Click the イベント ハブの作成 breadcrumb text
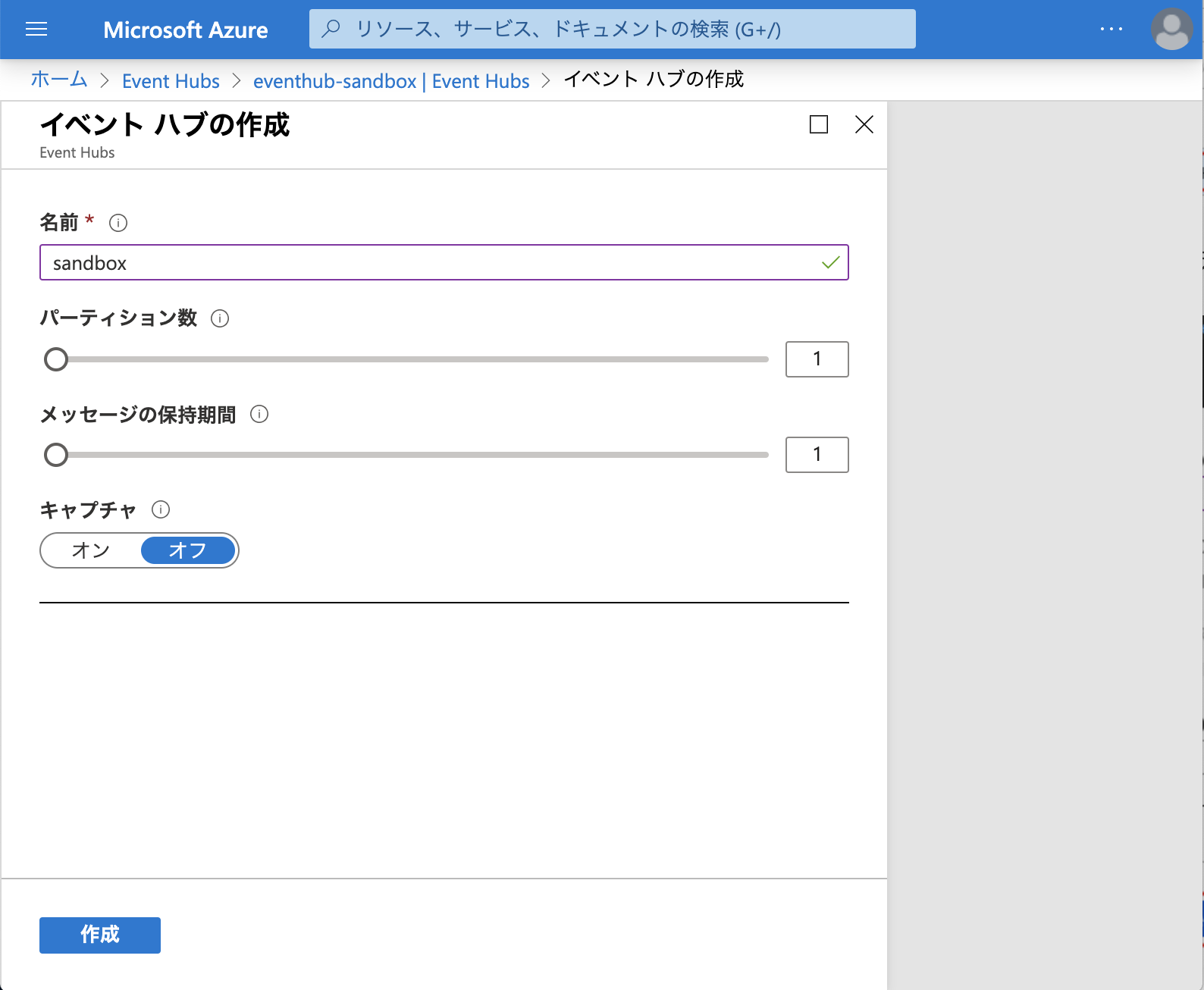 pyautogui.click(x=654, y=80)
